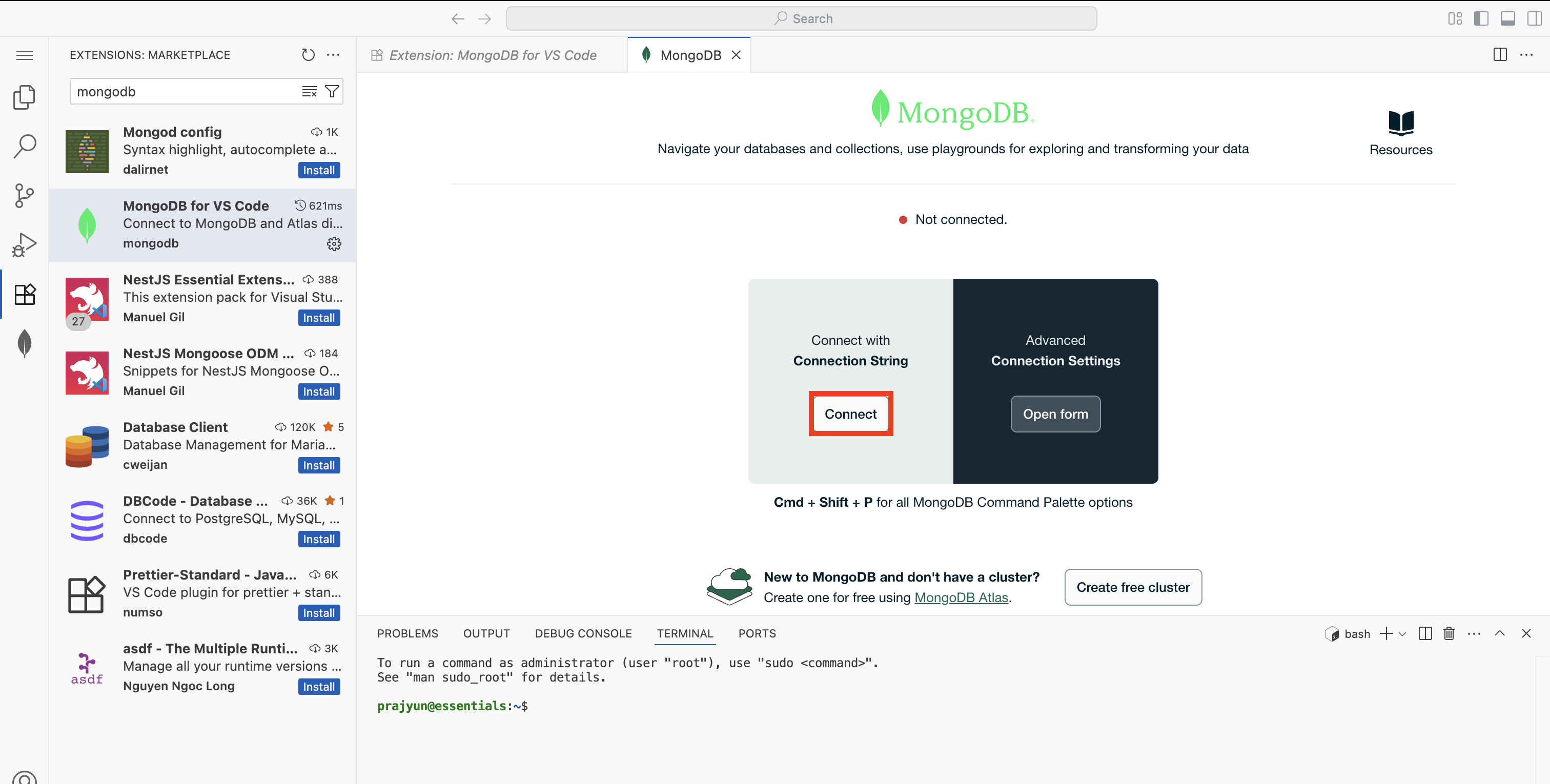Screen dimensions: 1550x784
Task: Follow the MongoDB Atlas link
Action: 961,597
